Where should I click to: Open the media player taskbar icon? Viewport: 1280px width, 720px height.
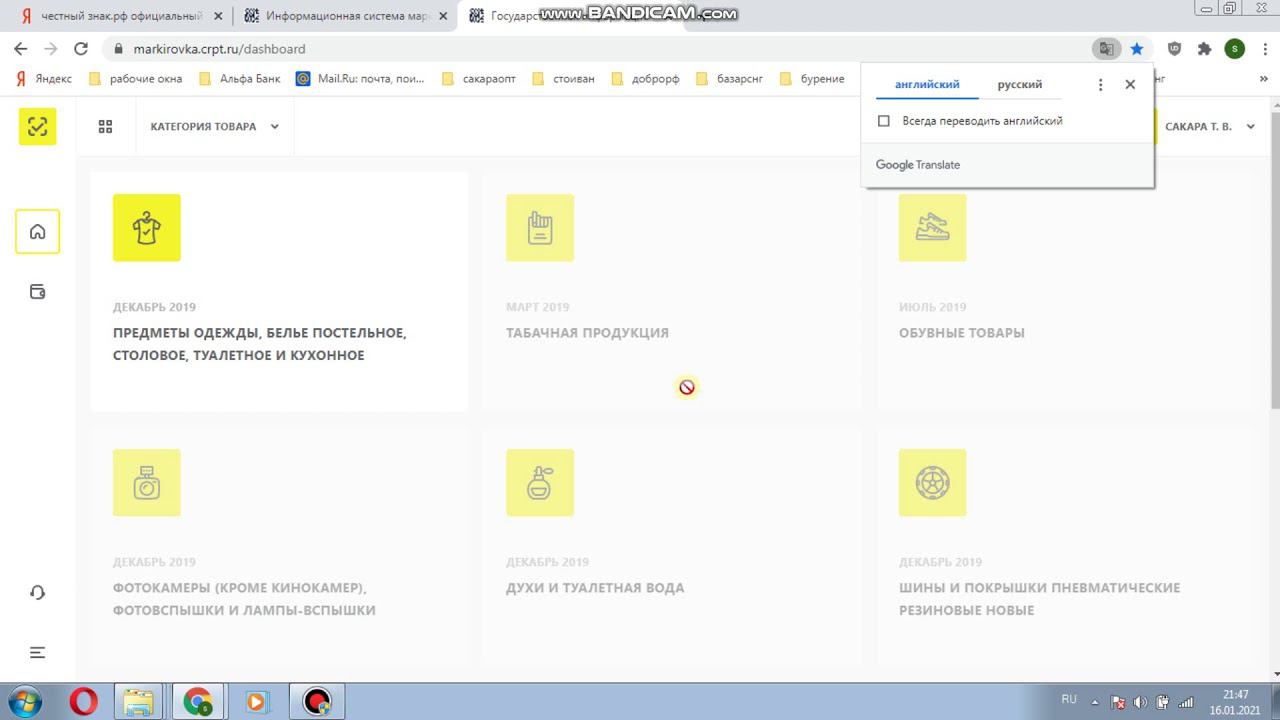coord(256,701)
